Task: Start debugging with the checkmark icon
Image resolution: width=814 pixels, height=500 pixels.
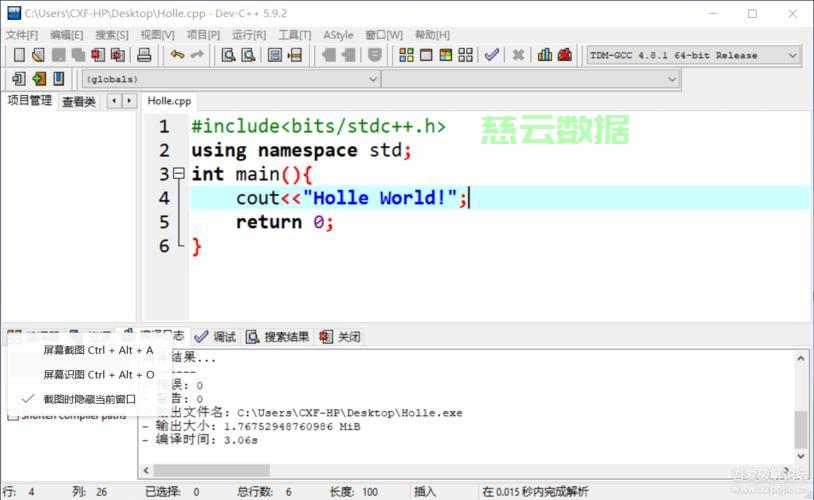Action: (x=492, y=55)
